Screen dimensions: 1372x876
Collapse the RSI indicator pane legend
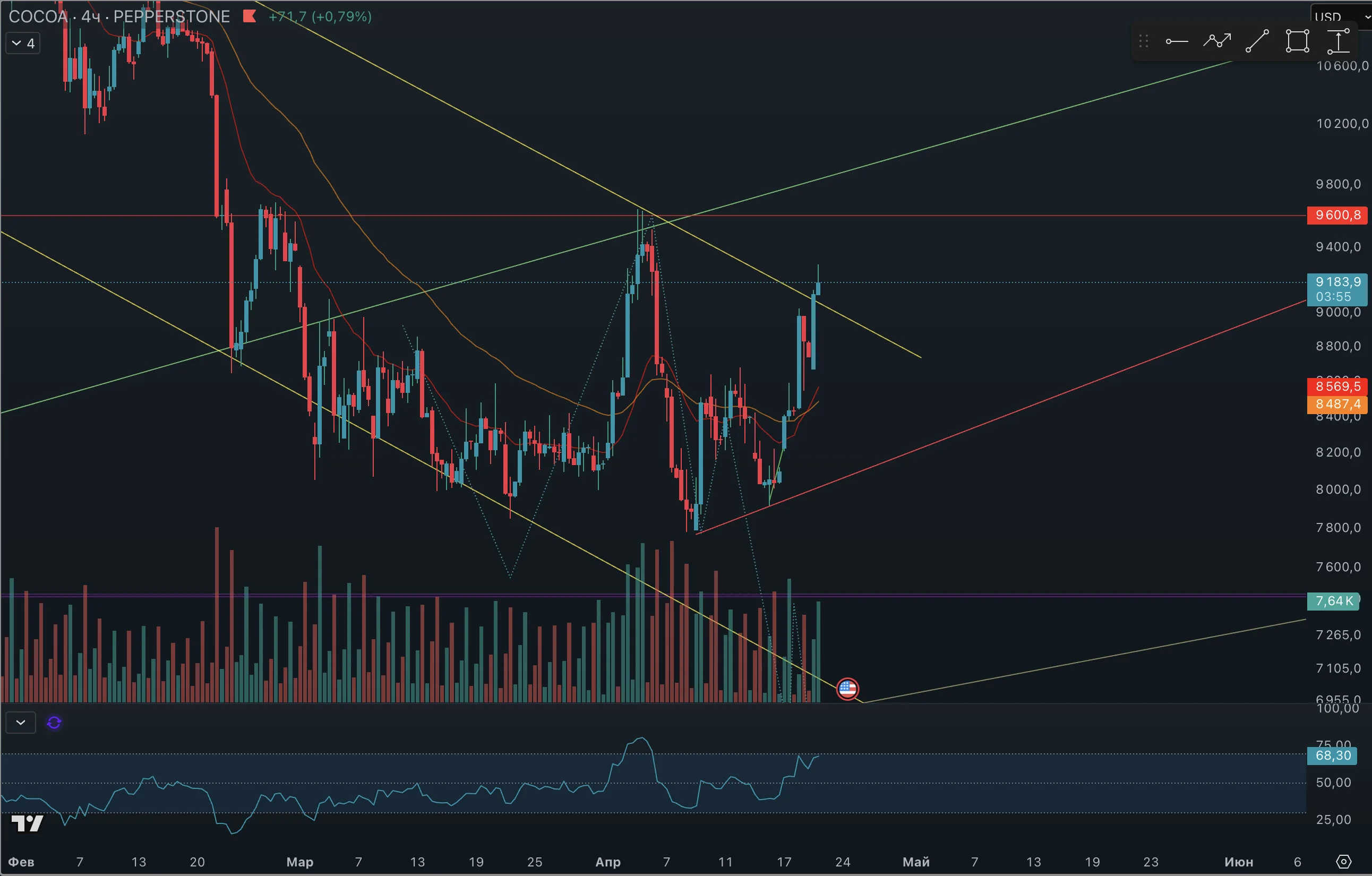click(21, 722)
